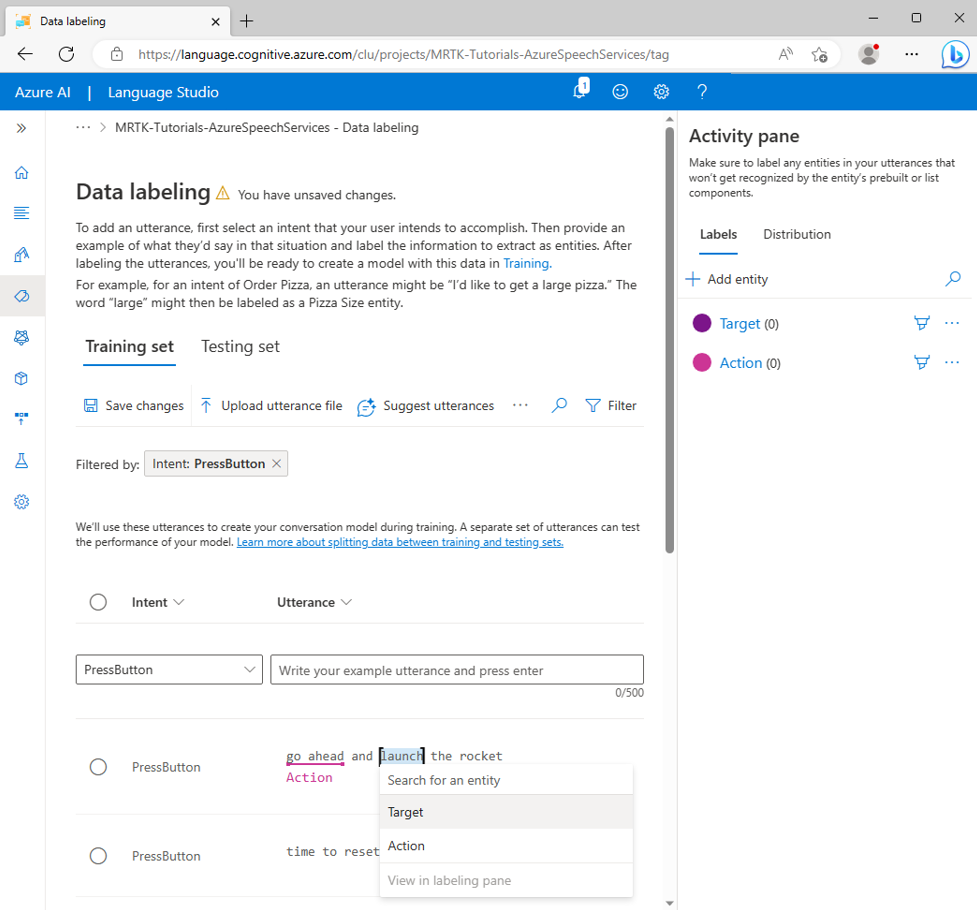Viewport: 977px width, 910px height.
Task: Open more options for Action entity
Action: [952, 362]
